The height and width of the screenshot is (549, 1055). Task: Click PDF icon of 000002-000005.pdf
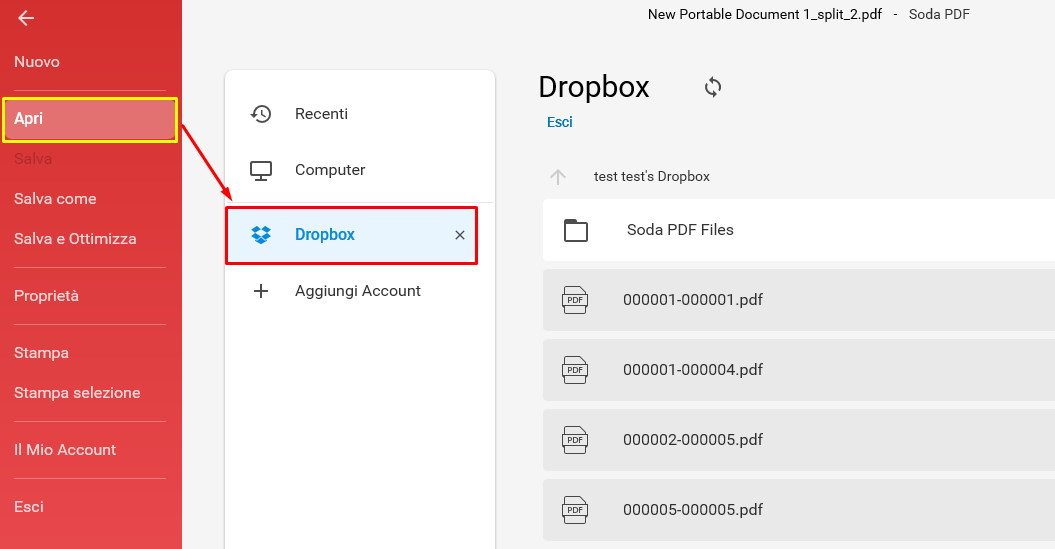coord(575,440)
